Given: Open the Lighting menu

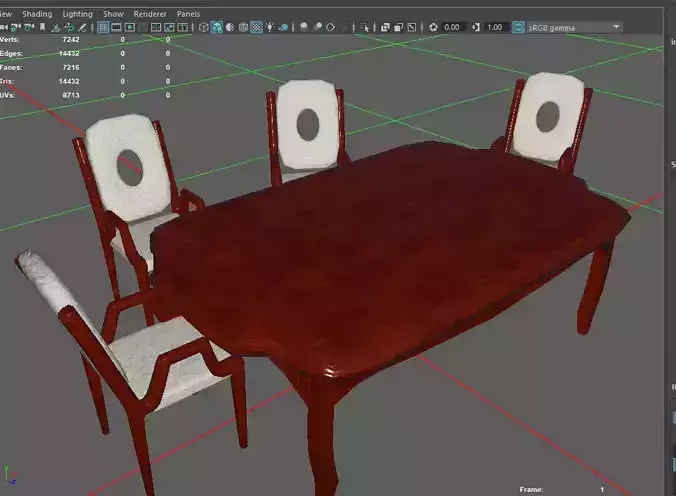Looking at the screenshot, I should pyautogui.click(x=78, y=14).
